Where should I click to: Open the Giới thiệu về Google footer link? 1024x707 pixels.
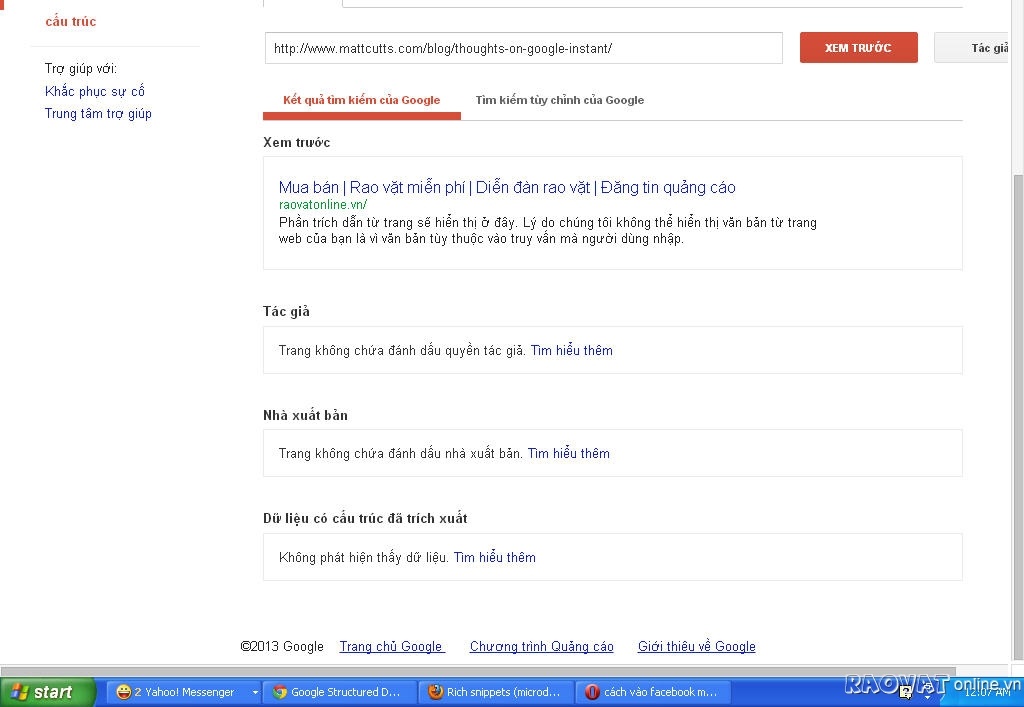click(x=696, y=646)
